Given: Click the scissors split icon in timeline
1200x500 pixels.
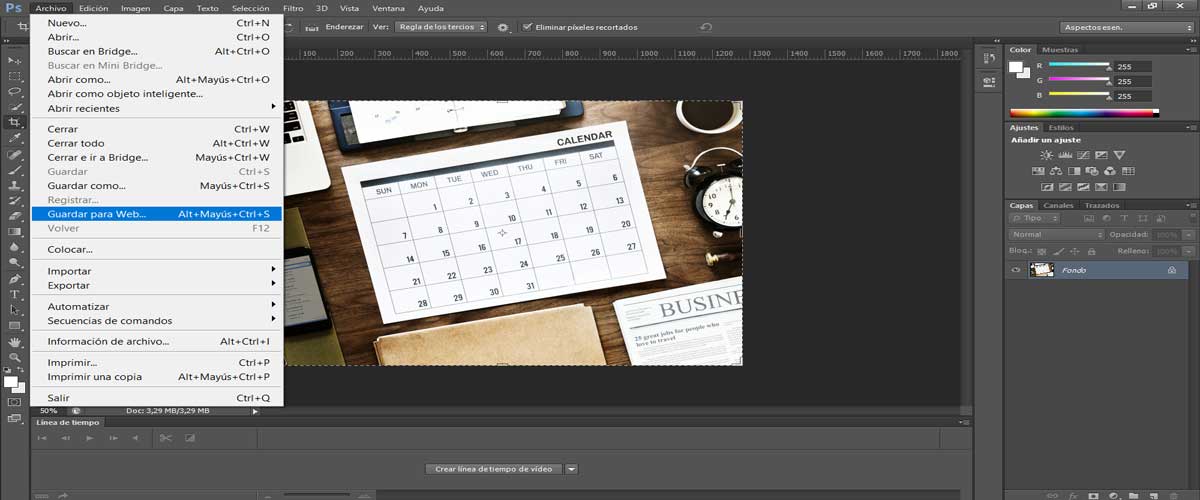Looking at the screenshot, I should [165, 438].
